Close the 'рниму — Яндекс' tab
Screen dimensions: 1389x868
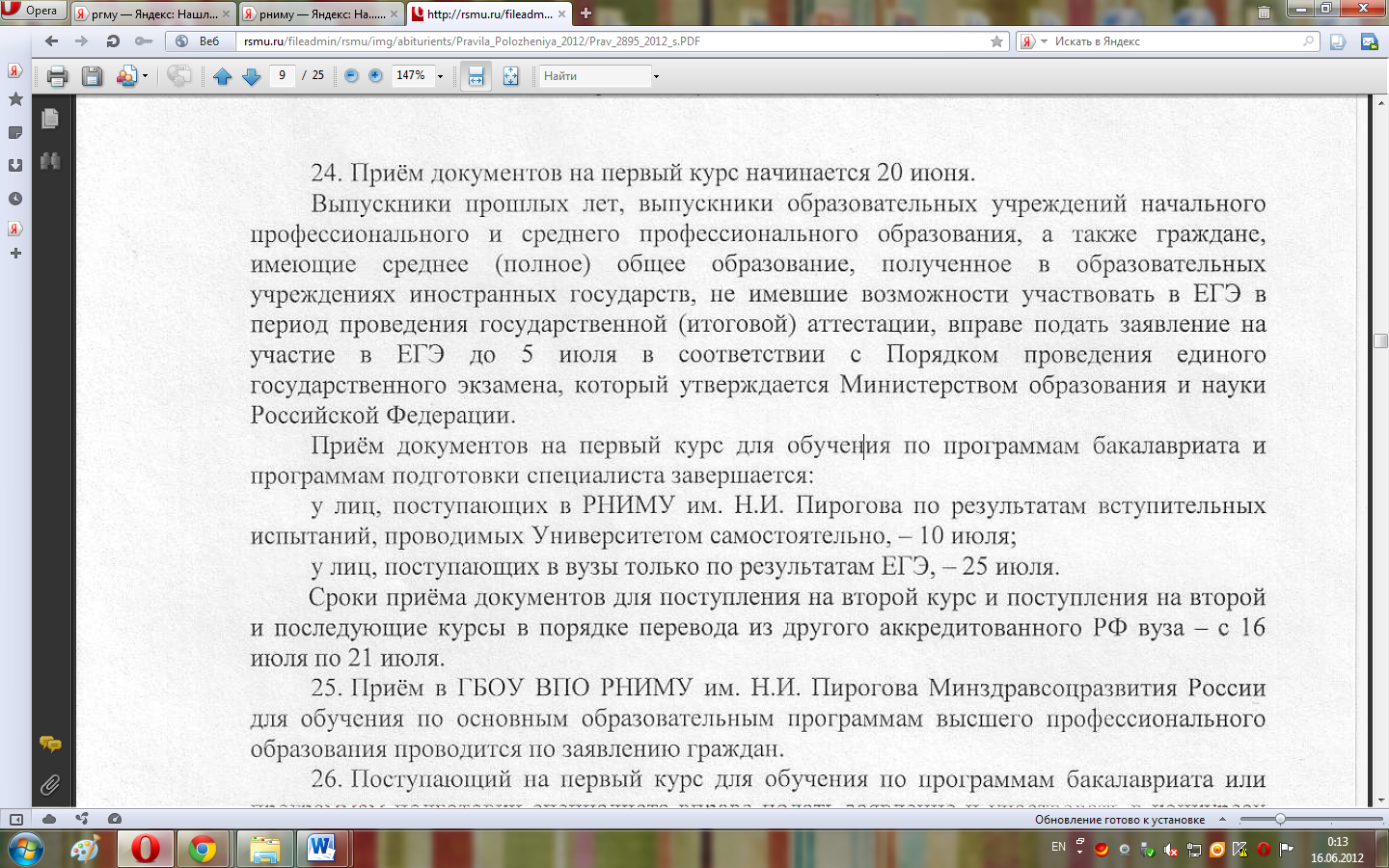click(395, 14)
